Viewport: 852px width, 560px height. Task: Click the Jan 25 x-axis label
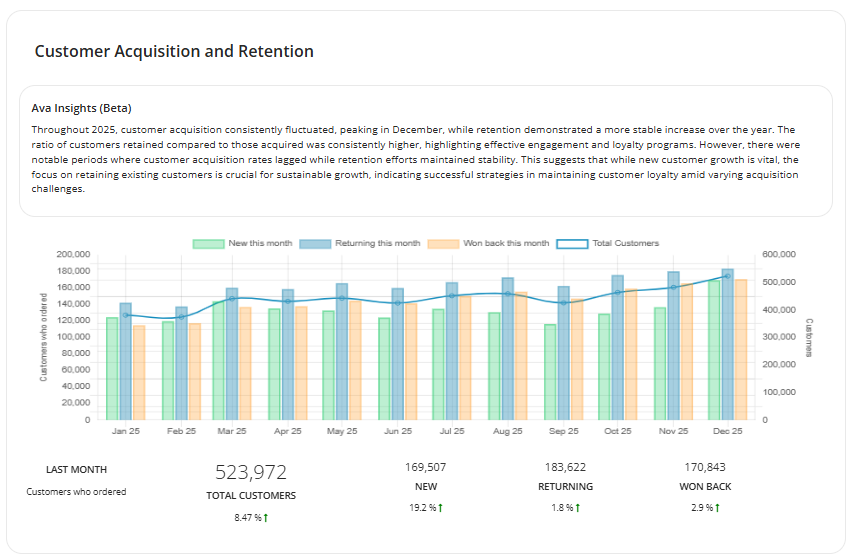point(126,431)
